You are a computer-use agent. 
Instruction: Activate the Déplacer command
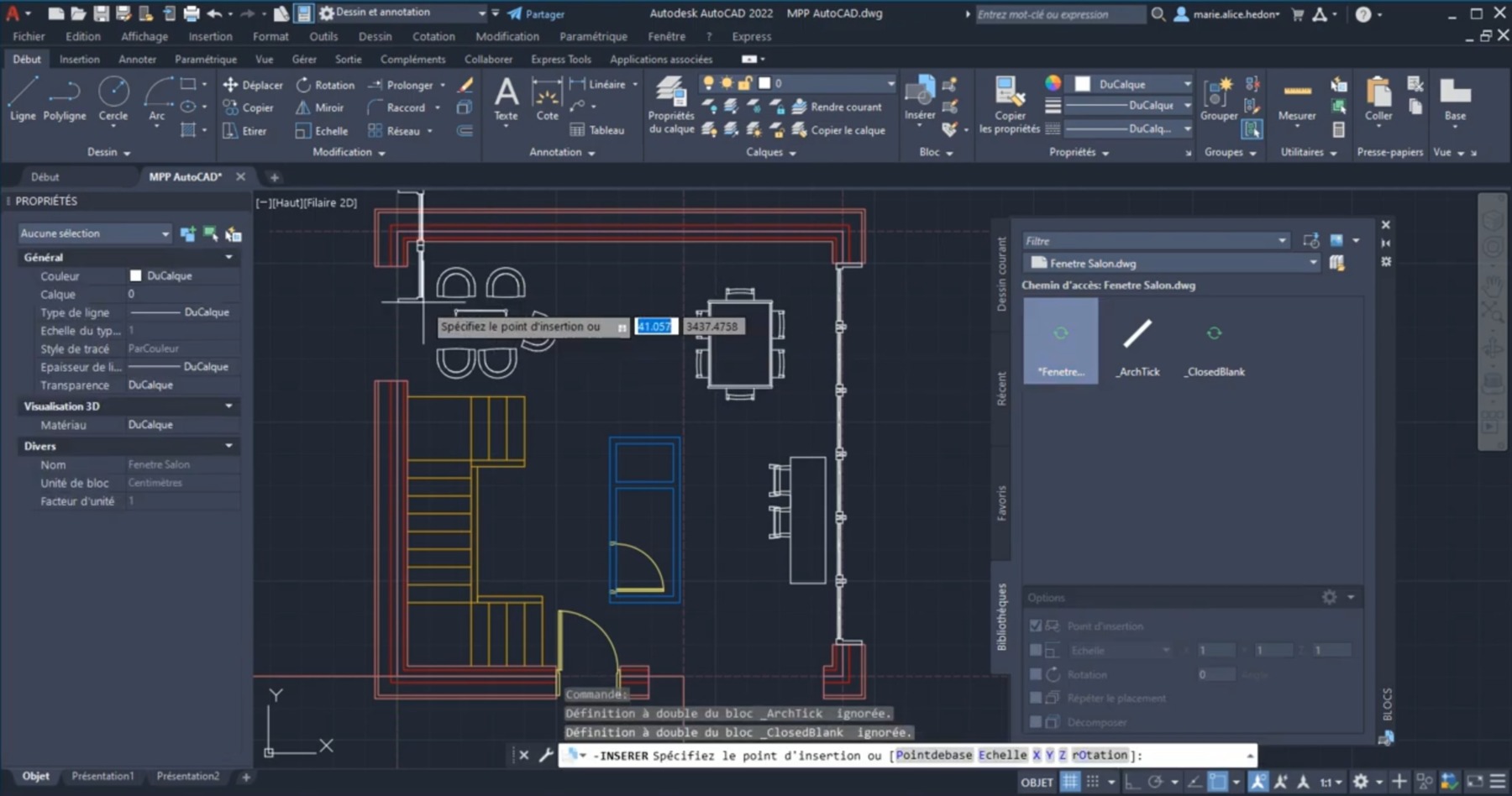(253, 85)
